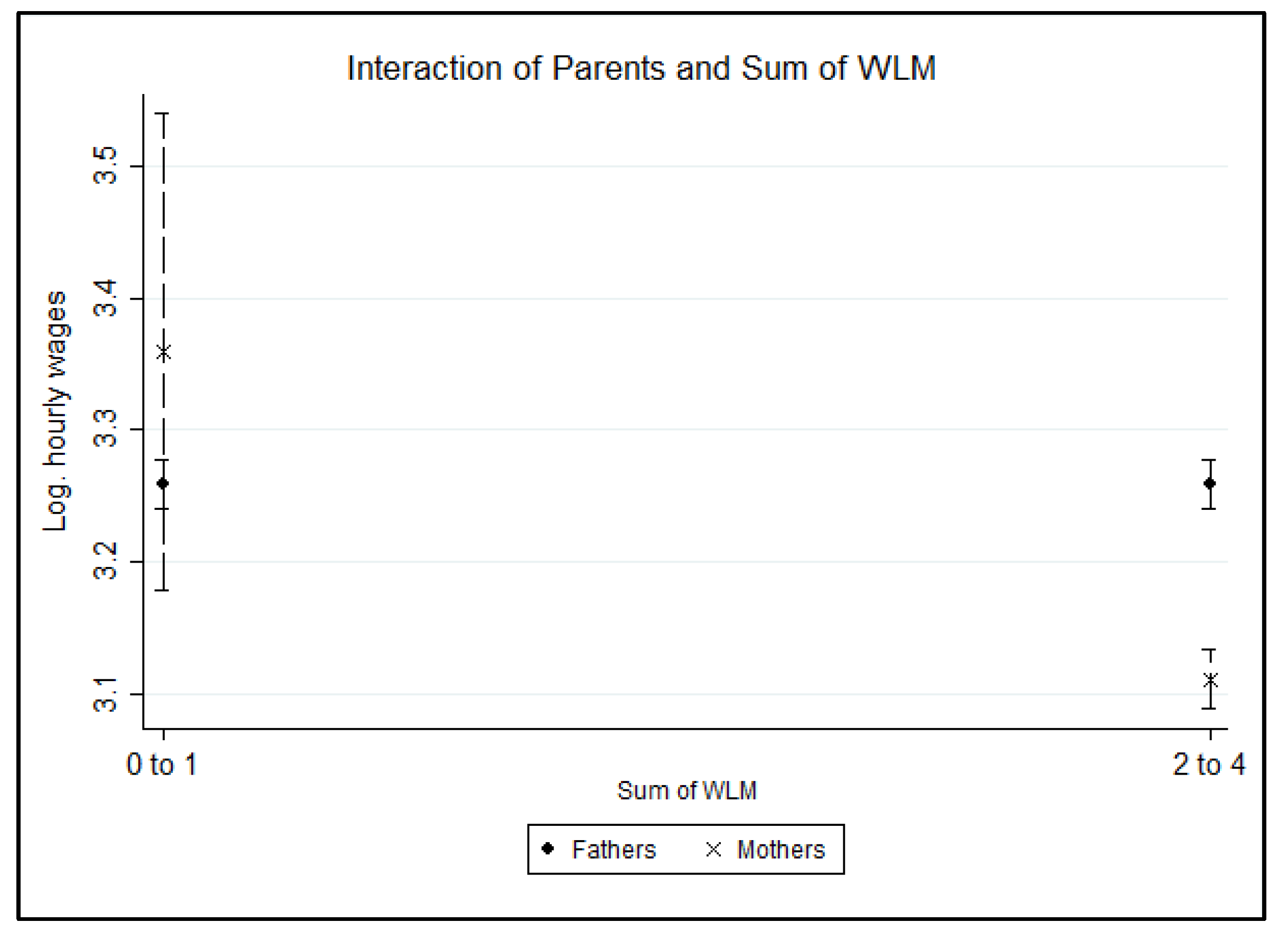This screenshot has width=1288, height=941.
Task: Click the 3.4 y-axis tick label
Action: pyautogui.click(x=105, y=299)
